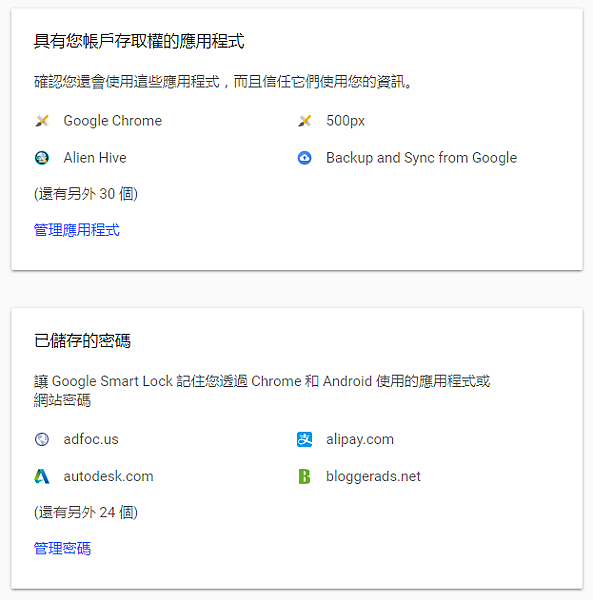Click the Google Chrome app icon
The image size is (593, 600).
(42, 121)
